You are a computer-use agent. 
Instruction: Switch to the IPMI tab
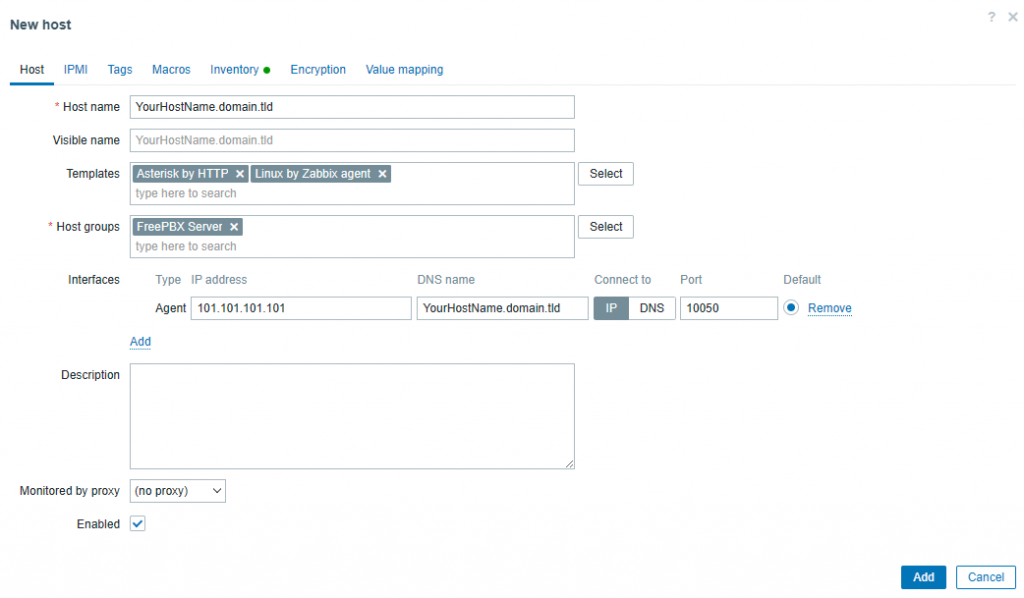76,70
